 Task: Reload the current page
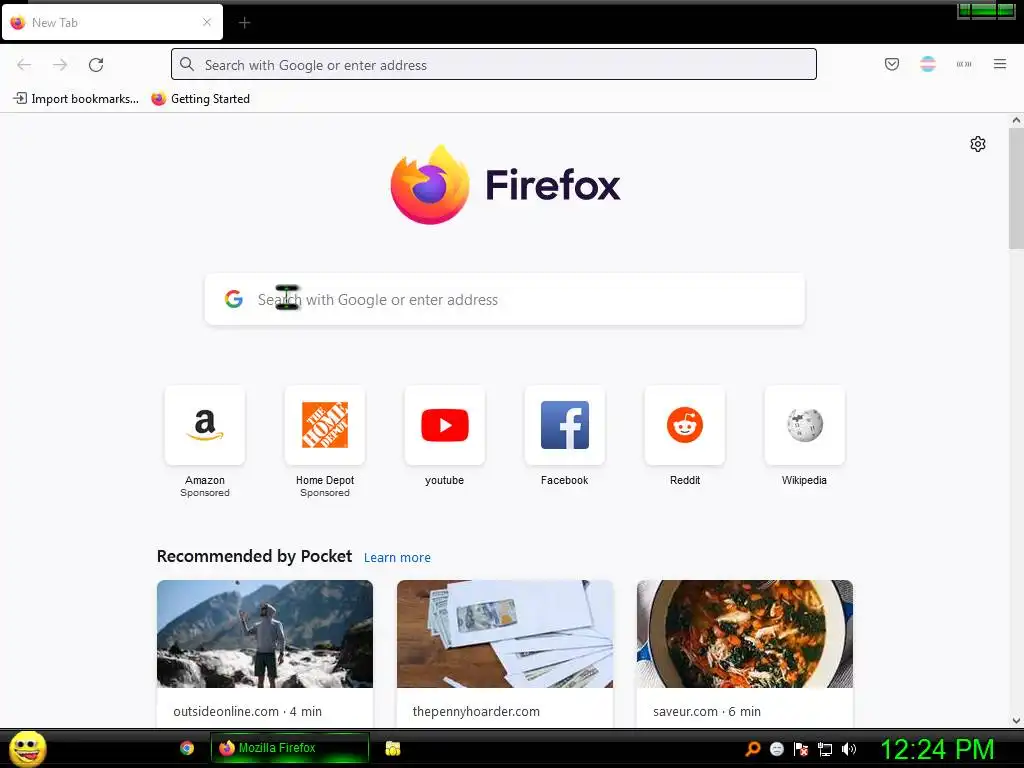pyautogui.click(x=96, y=65)
